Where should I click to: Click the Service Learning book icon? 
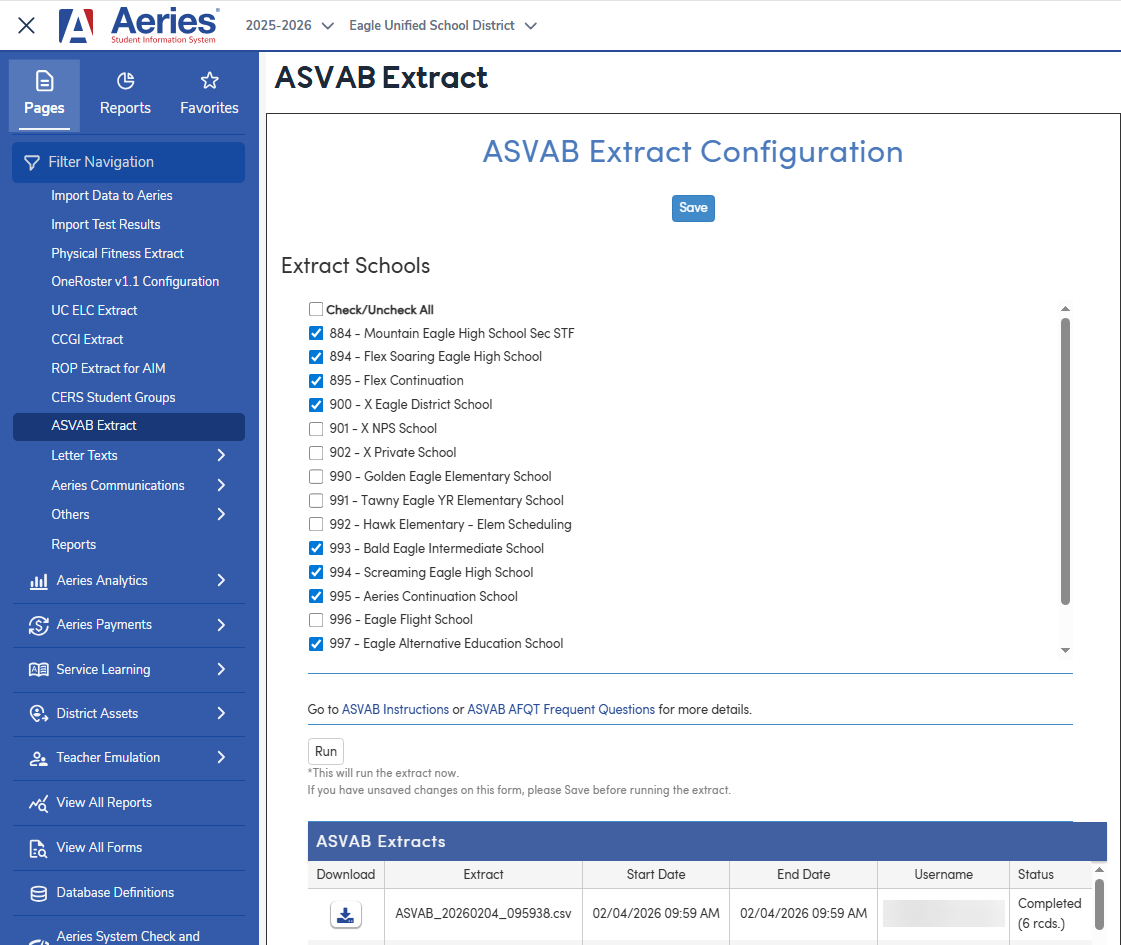pyautogui.click(x=39, y=670)
